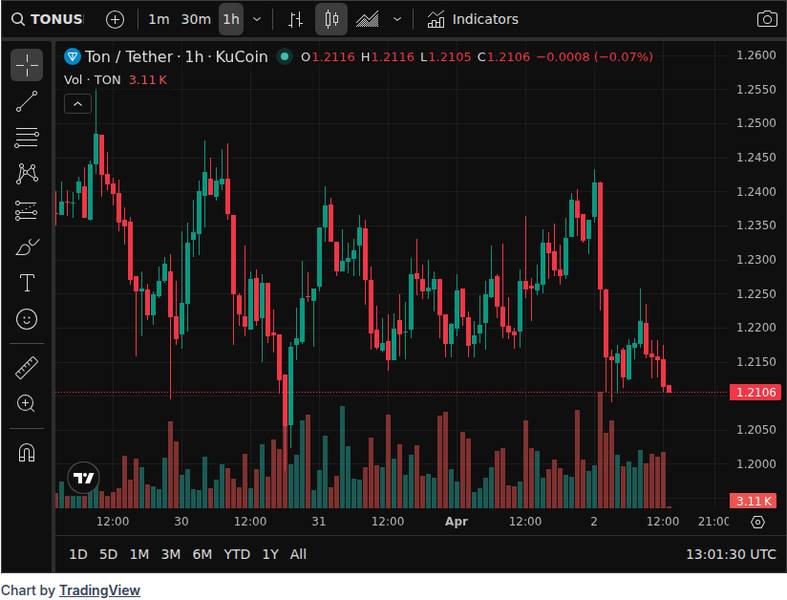Select the Area chart style icon
The image size is (787, 600).
click(367, 20)
